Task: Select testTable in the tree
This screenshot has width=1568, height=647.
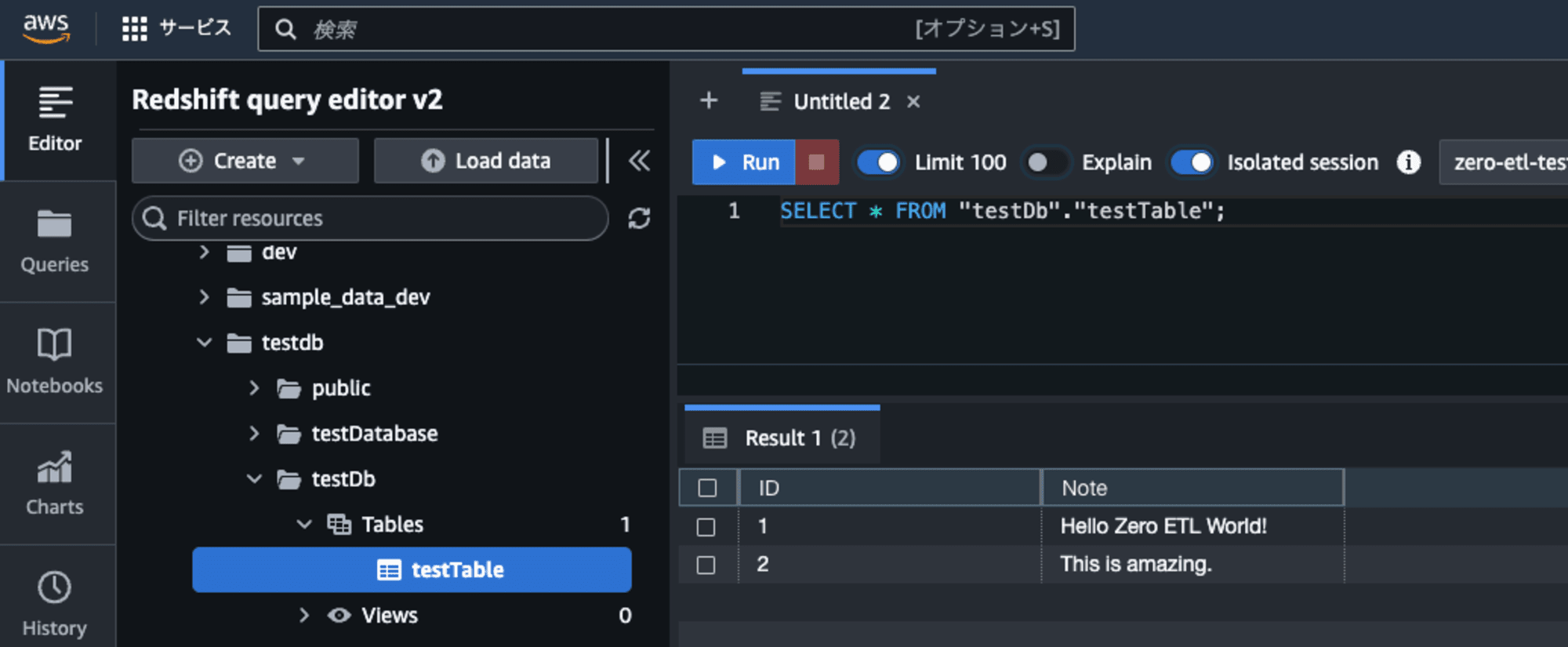Action: point(412,569)
